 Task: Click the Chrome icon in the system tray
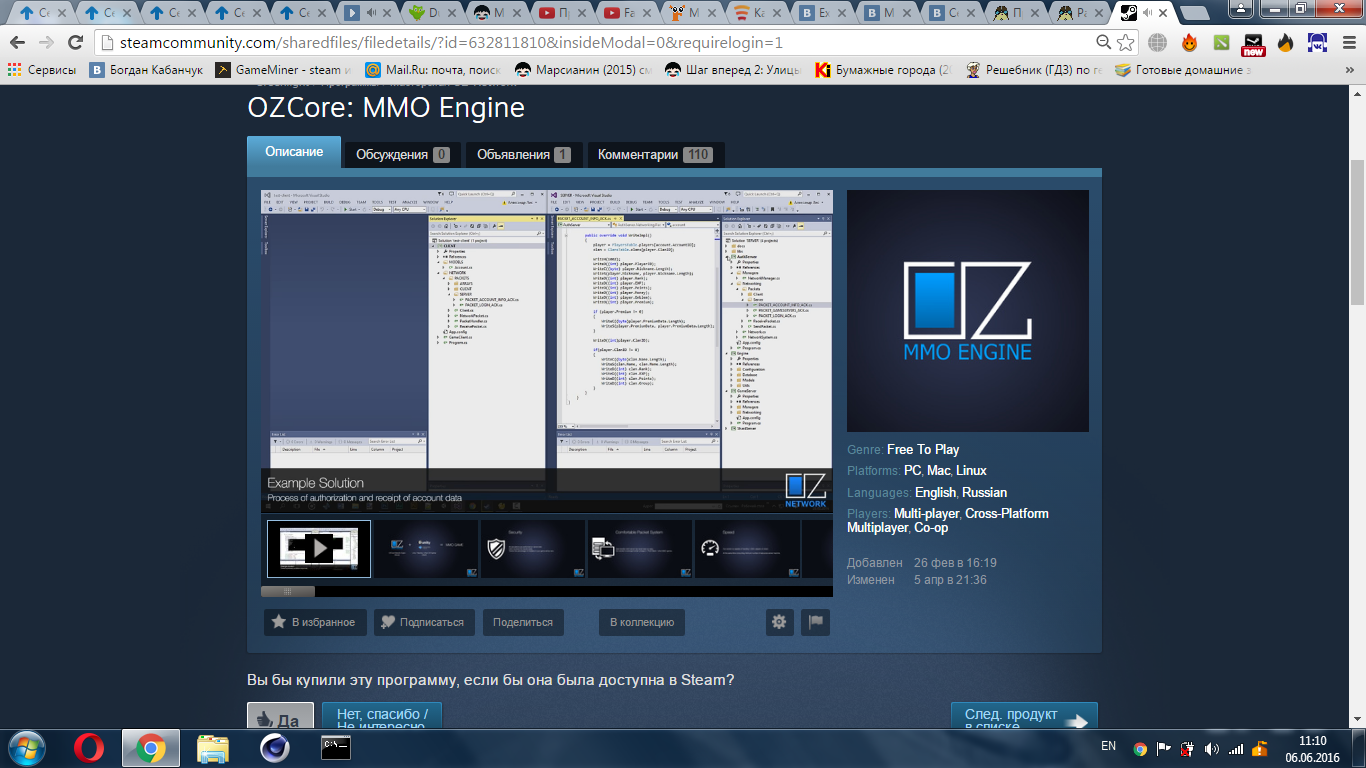[1140, 749]
